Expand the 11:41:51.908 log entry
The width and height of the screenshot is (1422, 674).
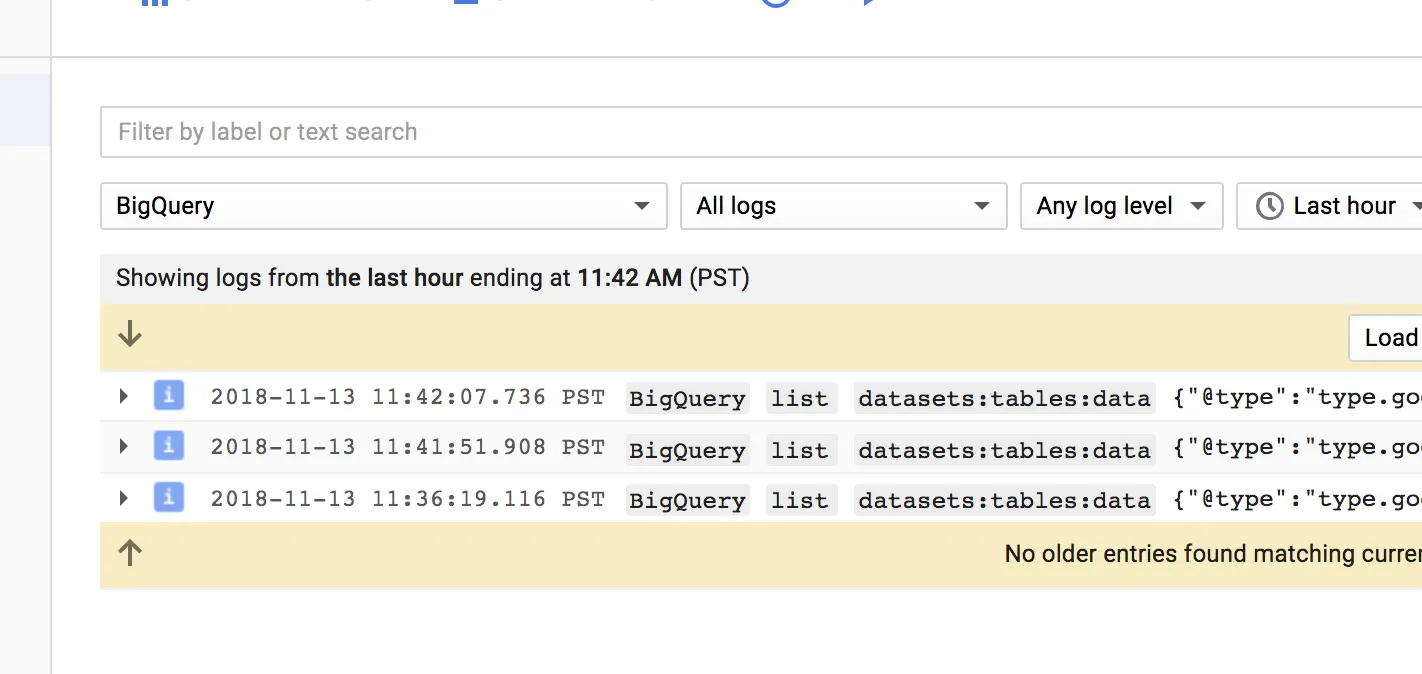tap(123, 446)
